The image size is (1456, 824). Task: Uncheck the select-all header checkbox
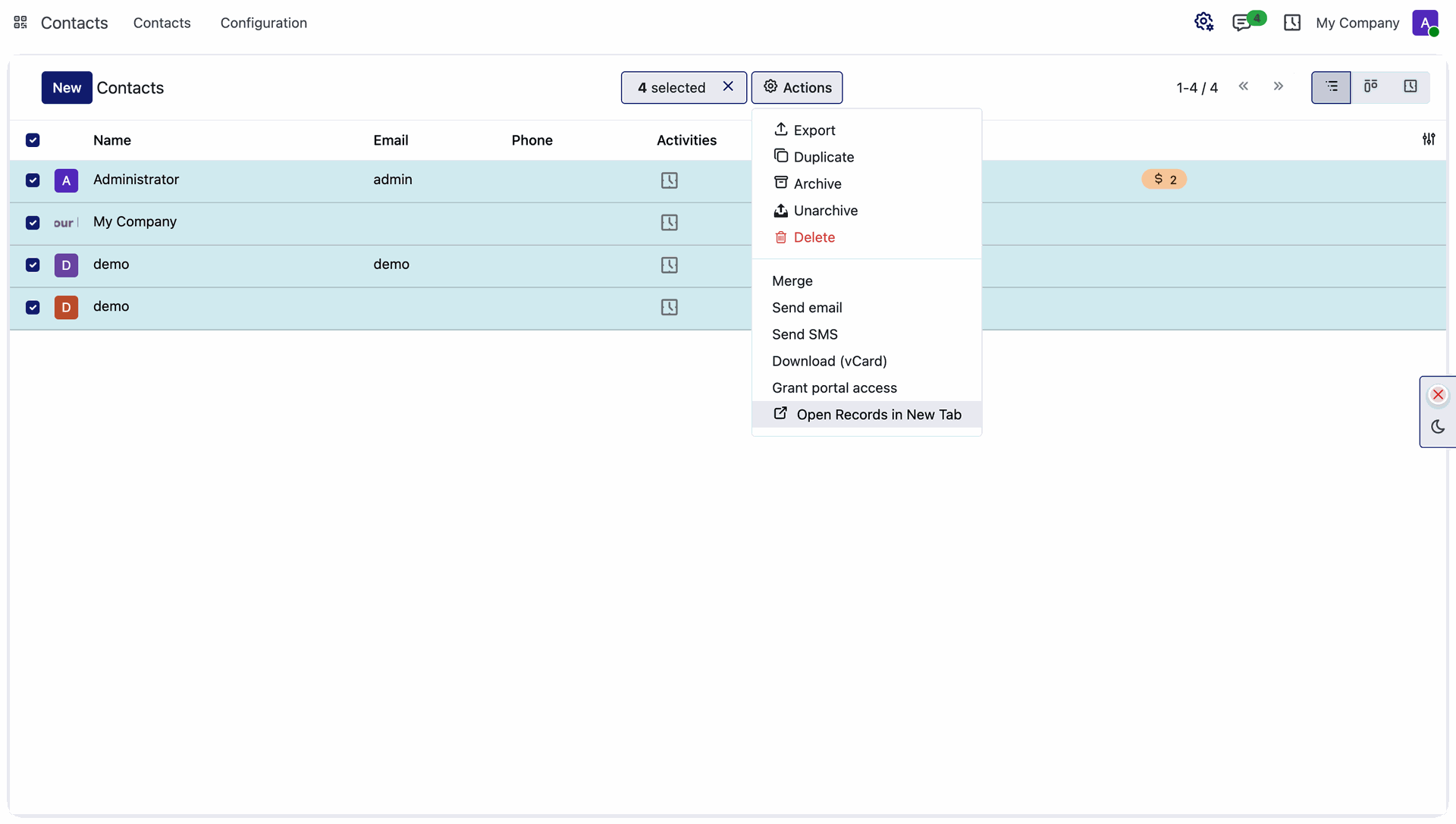pyautogui.click(x=33, y=140)
